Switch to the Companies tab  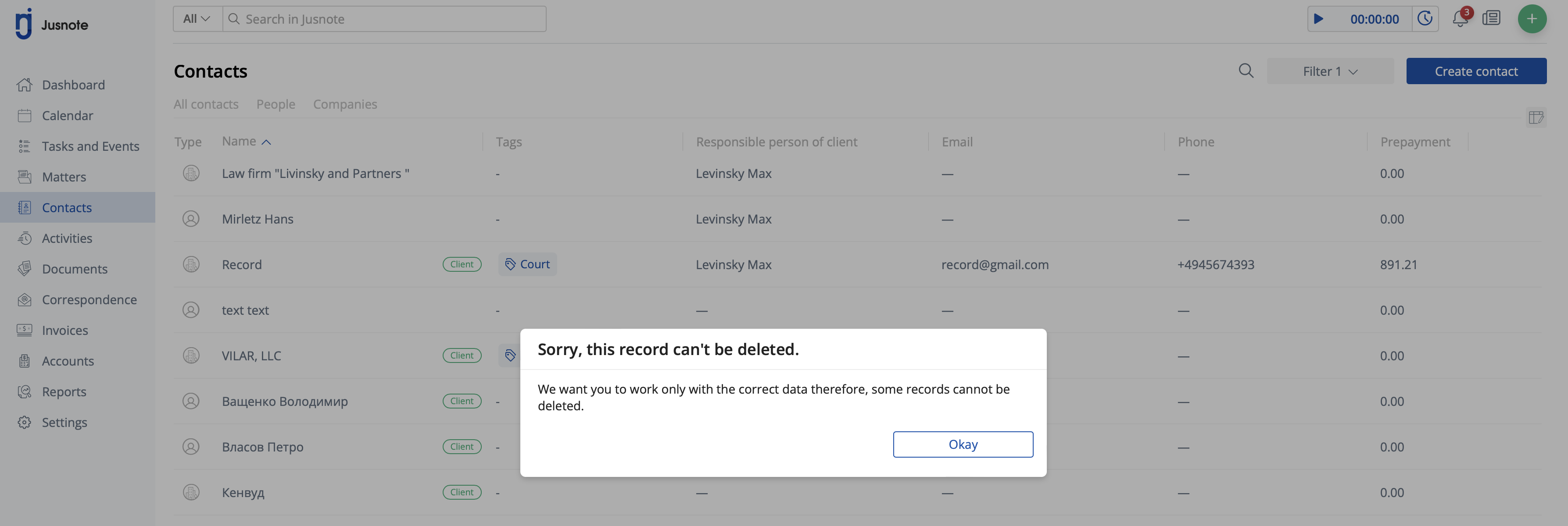point(344,104)
